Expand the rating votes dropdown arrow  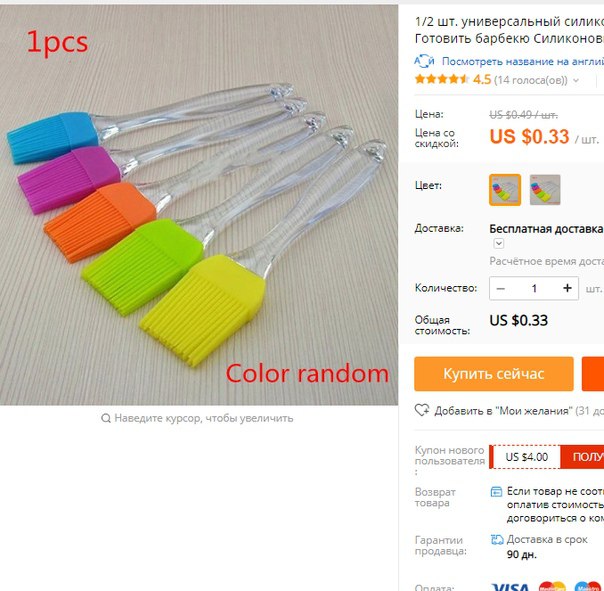point(576,81)
